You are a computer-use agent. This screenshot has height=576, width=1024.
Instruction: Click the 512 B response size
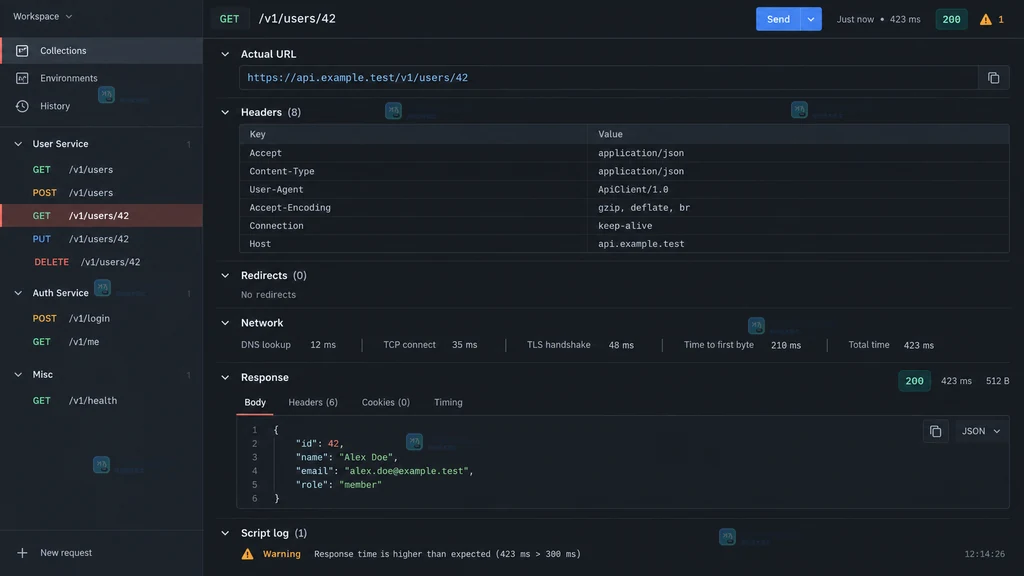pyautogui.click(x=997, y=381)
